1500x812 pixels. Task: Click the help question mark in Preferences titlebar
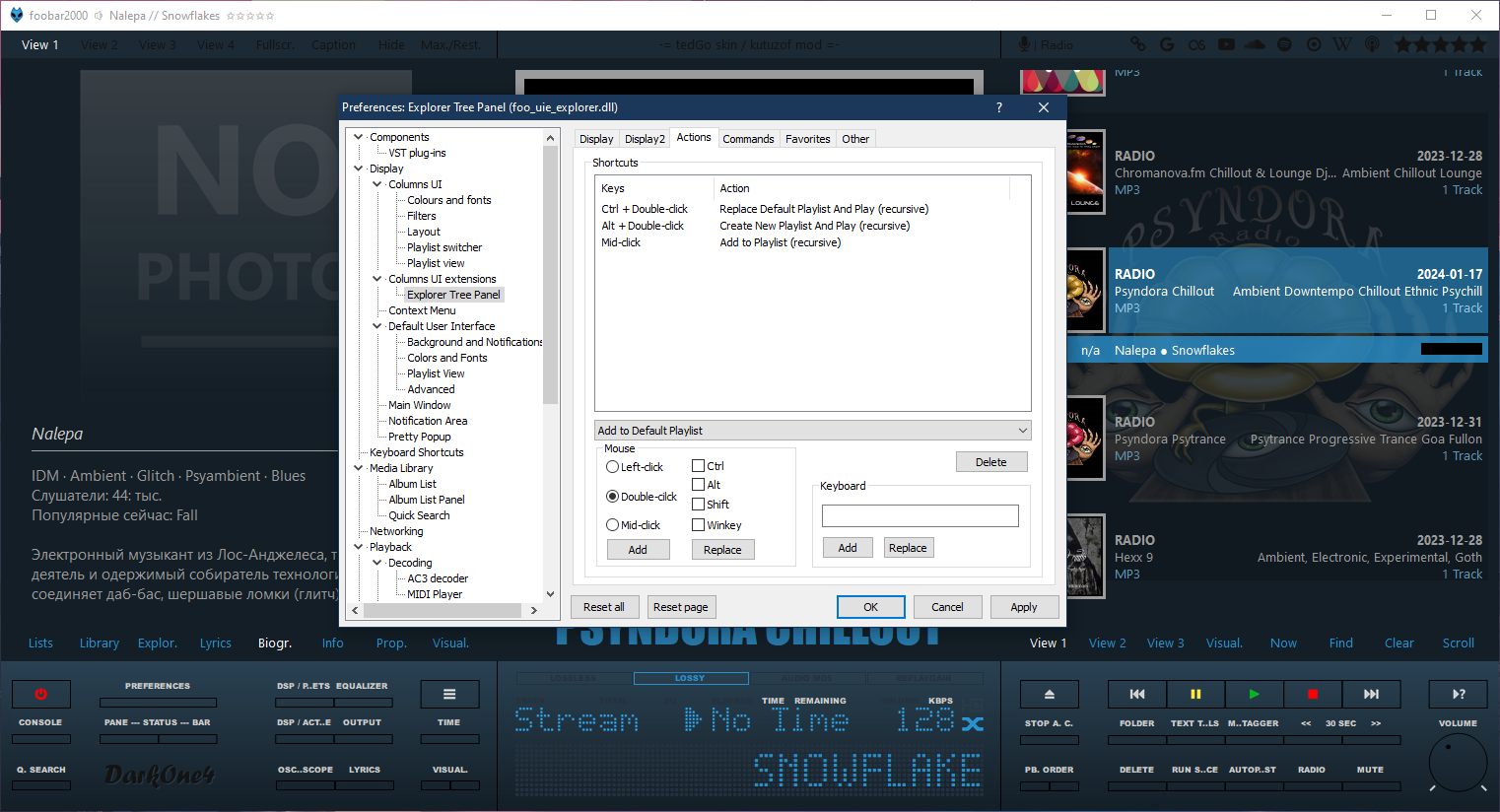pos(999,107)
